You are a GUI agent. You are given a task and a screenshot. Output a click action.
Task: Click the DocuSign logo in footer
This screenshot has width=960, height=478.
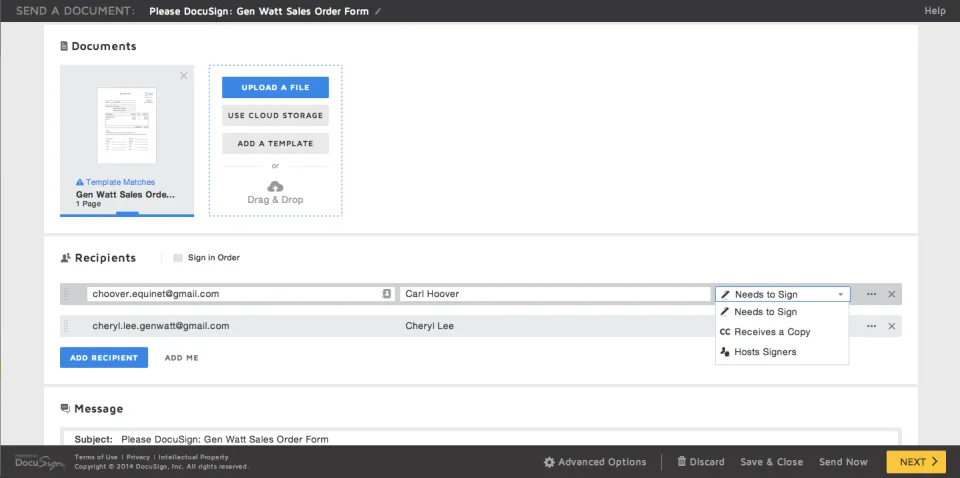point(39,462)
